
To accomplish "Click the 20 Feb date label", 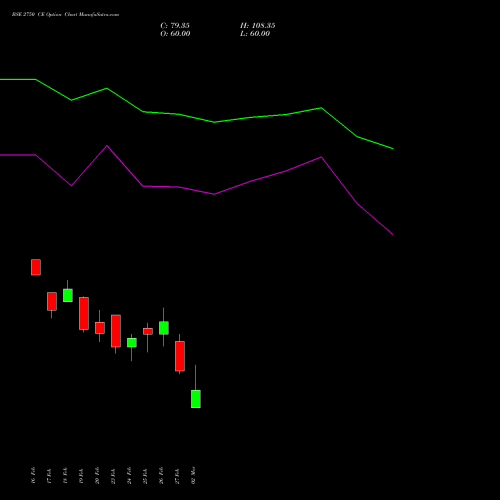I will click(97, 475).
